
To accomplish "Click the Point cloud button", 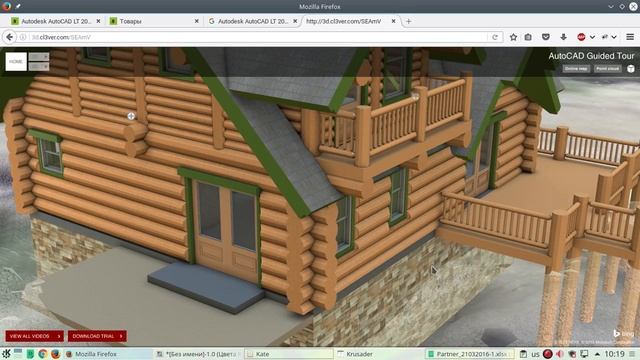I will pos(608,69).
